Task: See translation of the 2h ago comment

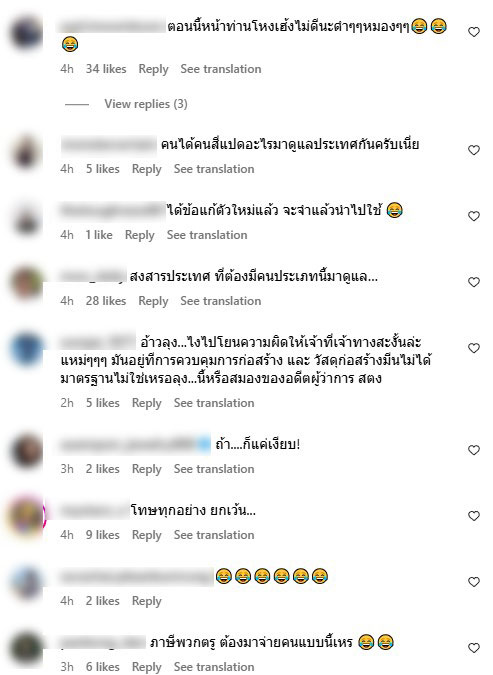Action: click(x=214, y=403)
